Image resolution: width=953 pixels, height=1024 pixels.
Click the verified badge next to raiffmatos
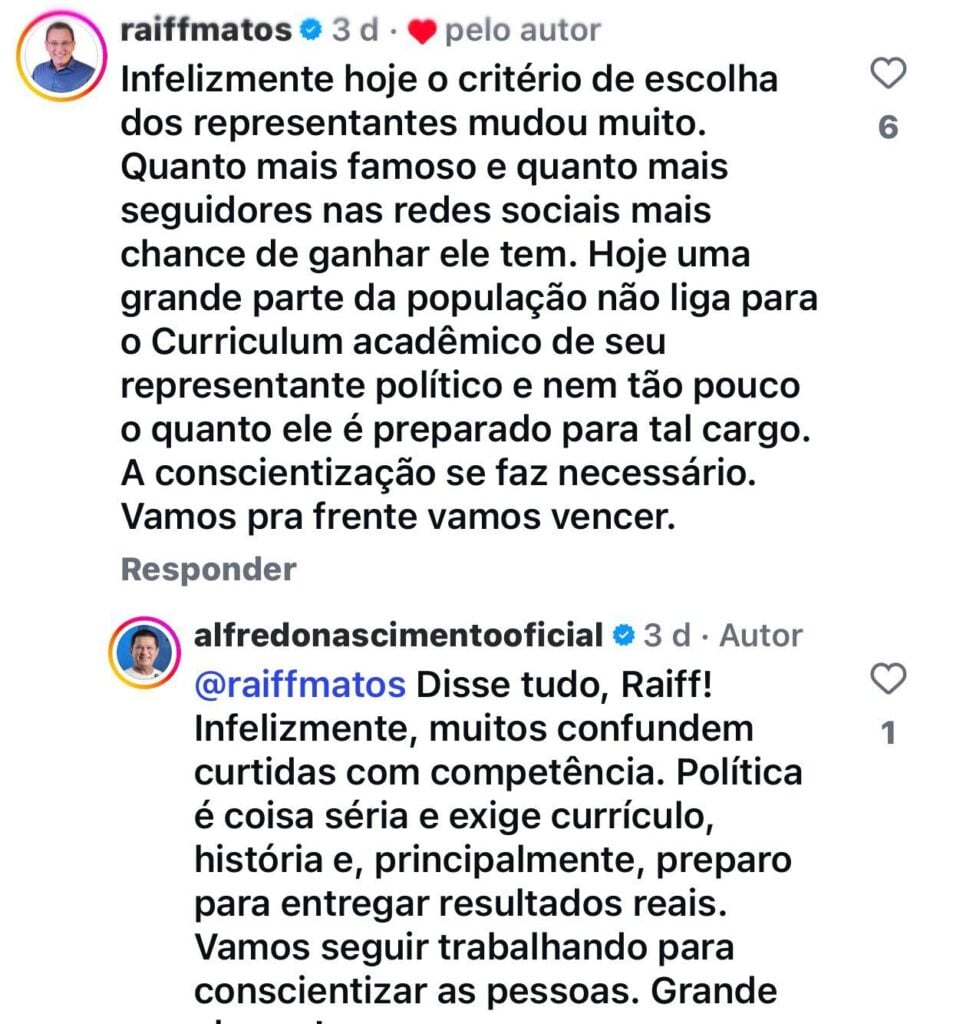pos(311,31)
